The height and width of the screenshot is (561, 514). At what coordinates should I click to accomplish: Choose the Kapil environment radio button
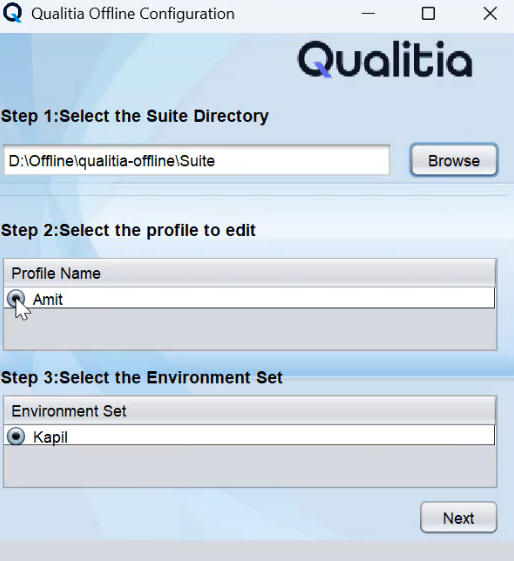tap(16, 436)
